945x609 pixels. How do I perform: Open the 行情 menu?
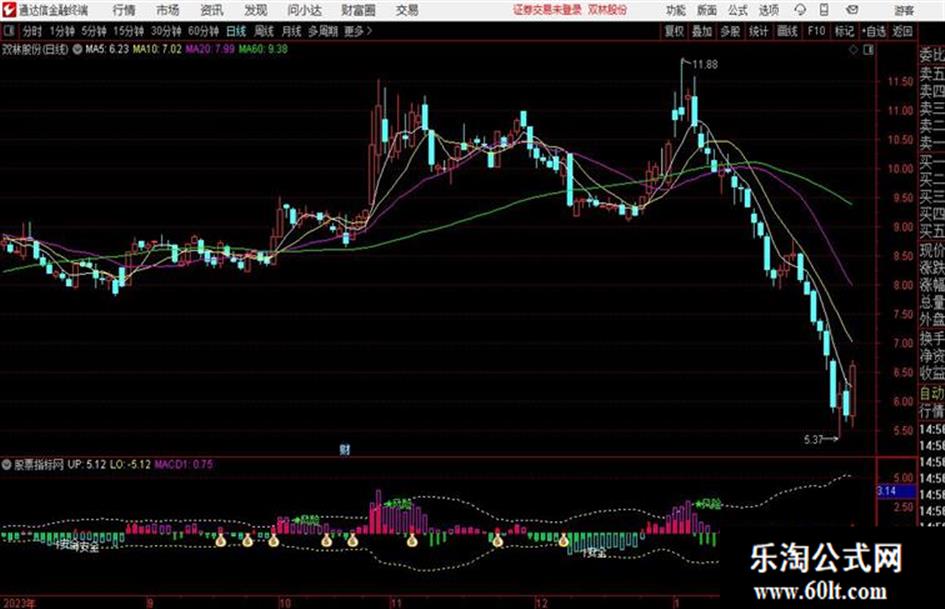[x=124, y=10]
